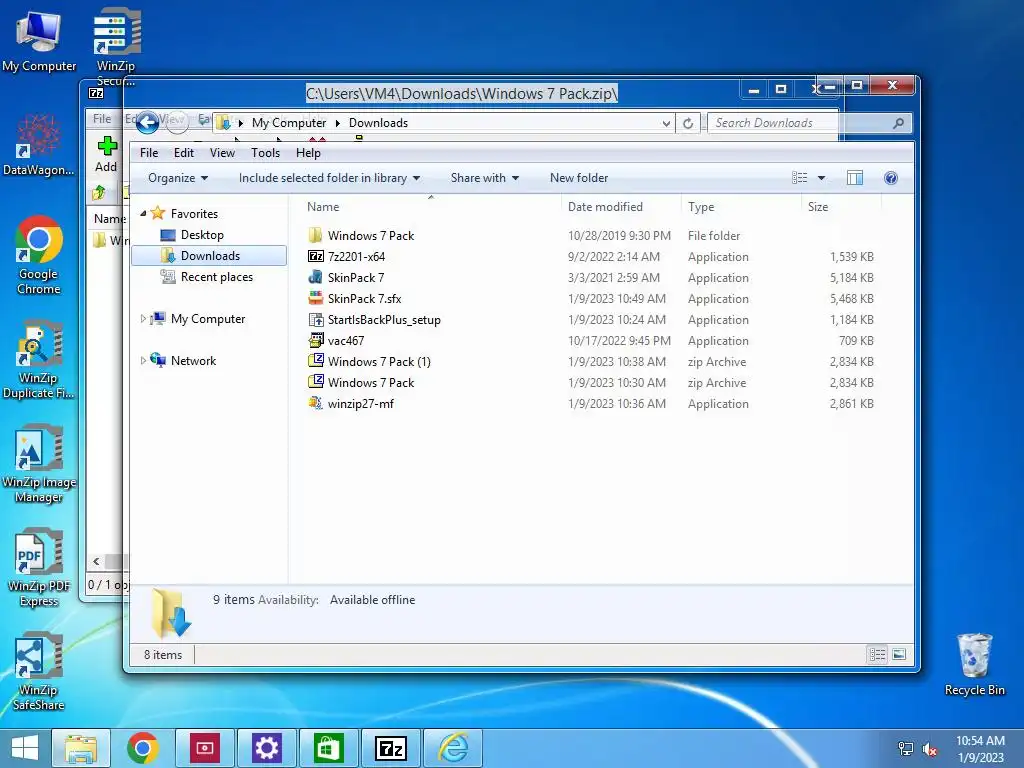
Task: Select WinZip SafeShare desktop icon
Action: click(39, 671)
